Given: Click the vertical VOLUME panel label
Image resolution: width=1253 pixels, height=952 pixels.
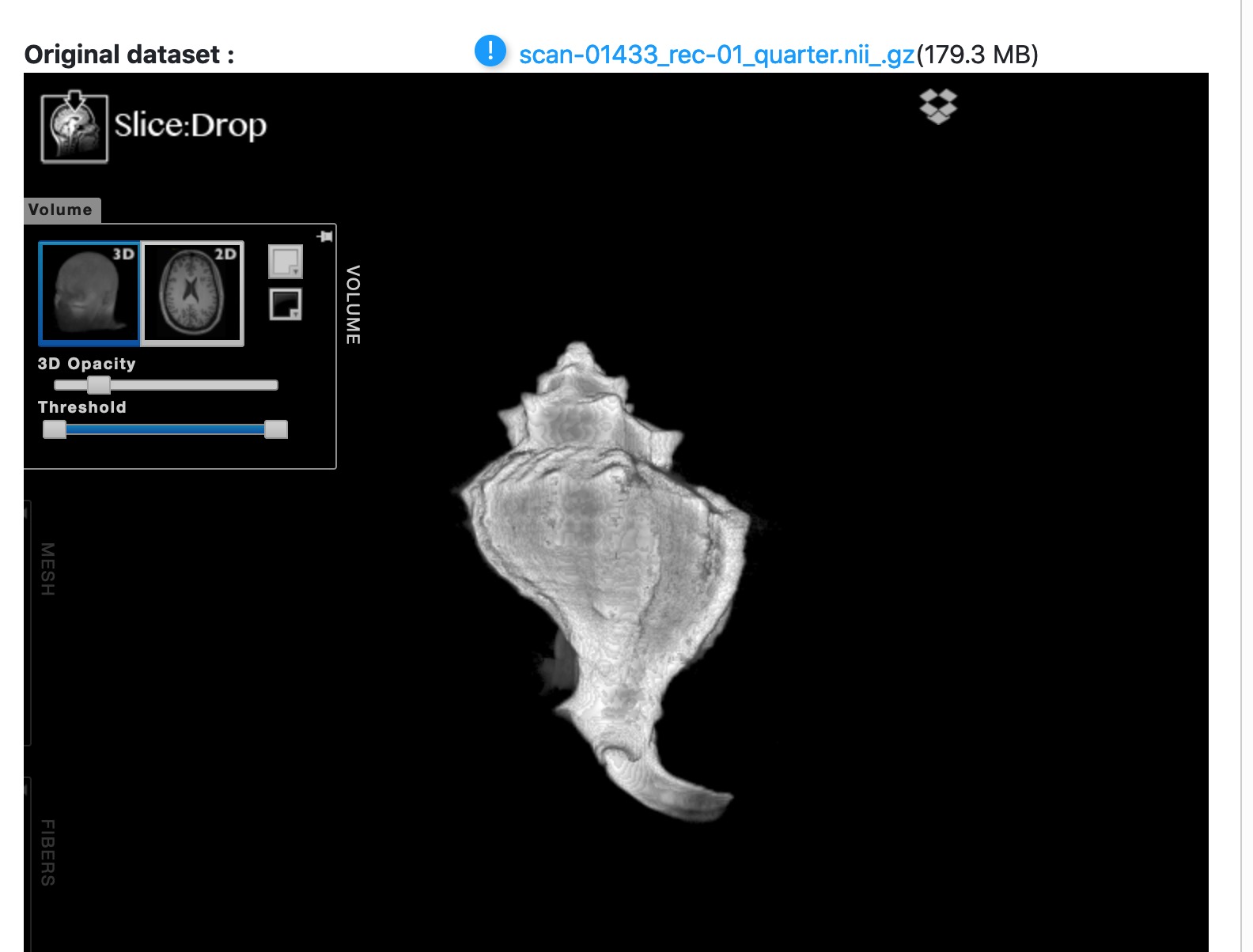Looking at the screenshot, I should [x=354, y=304].
